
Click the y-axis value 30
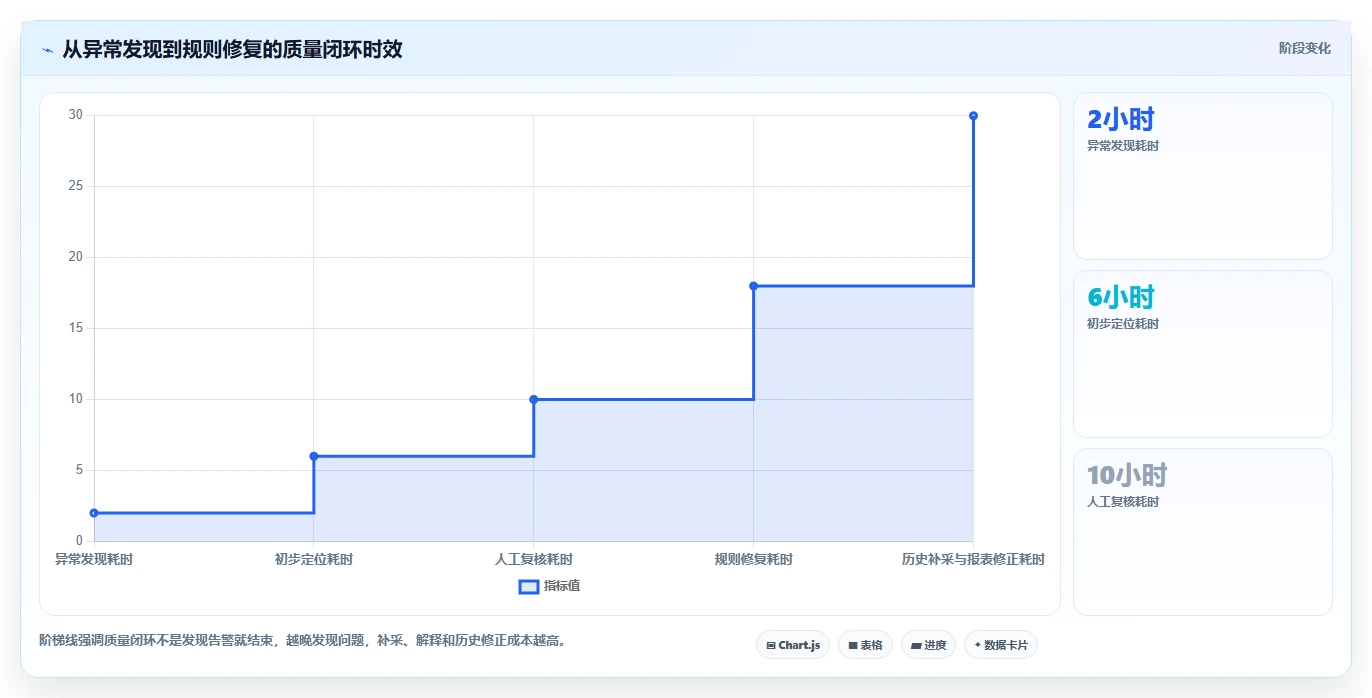click(x=76, y=115)
